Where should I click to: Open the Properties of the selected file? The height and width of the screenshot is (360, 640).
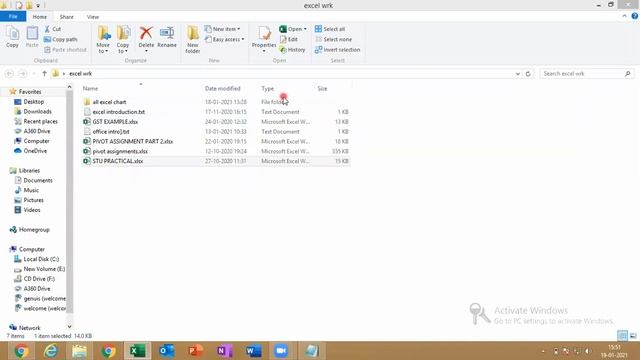(x=264, y=39)
